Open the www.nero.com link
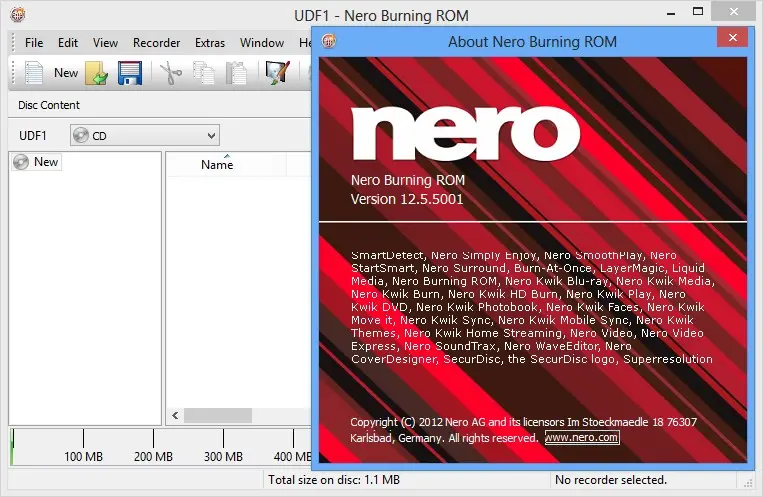This screenshot has width=763, height=497. (x=581, y=437)
